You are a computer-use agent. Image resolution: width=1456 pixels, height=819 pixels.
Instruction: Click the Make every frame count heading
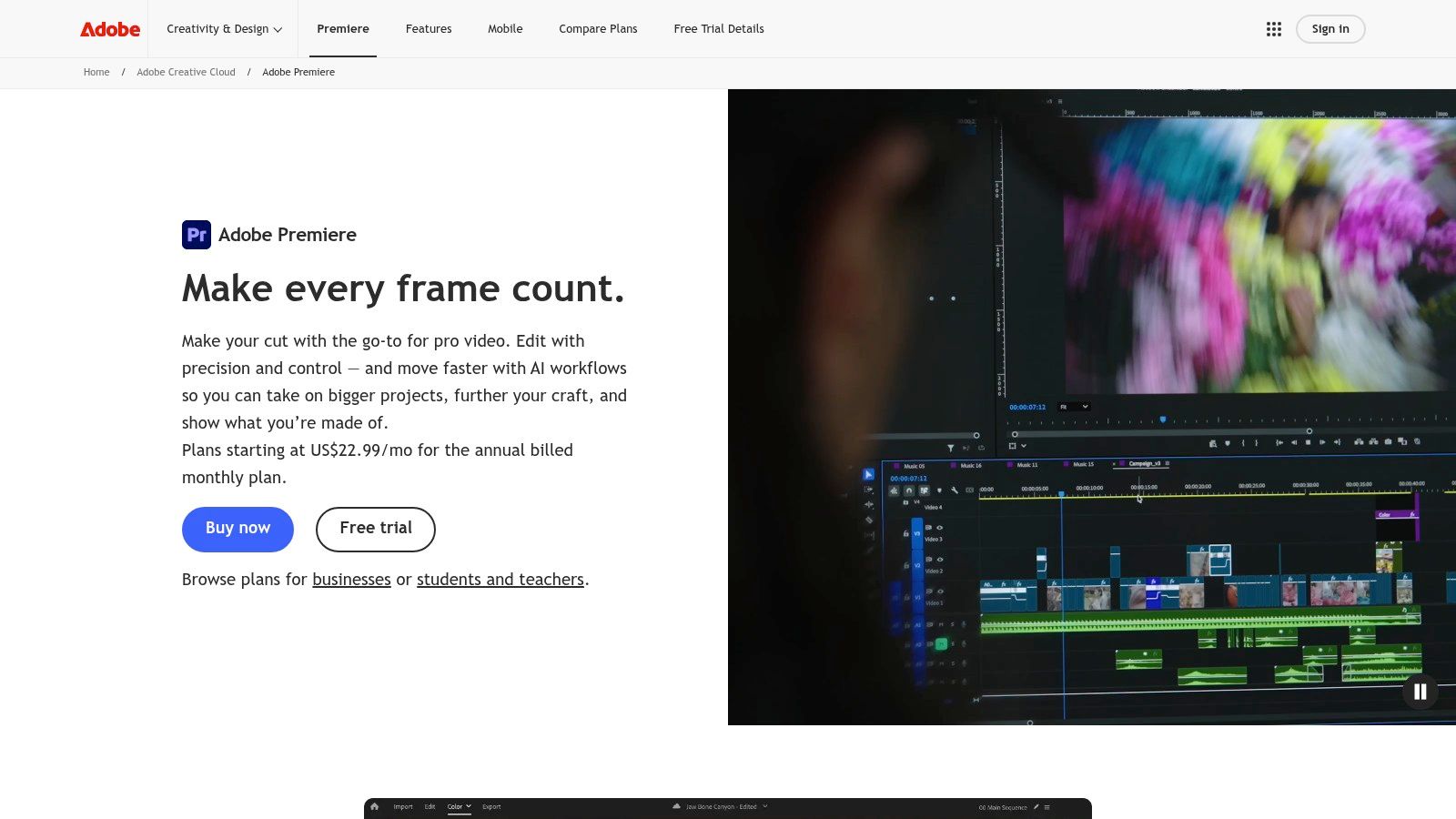tap(403, 289)
